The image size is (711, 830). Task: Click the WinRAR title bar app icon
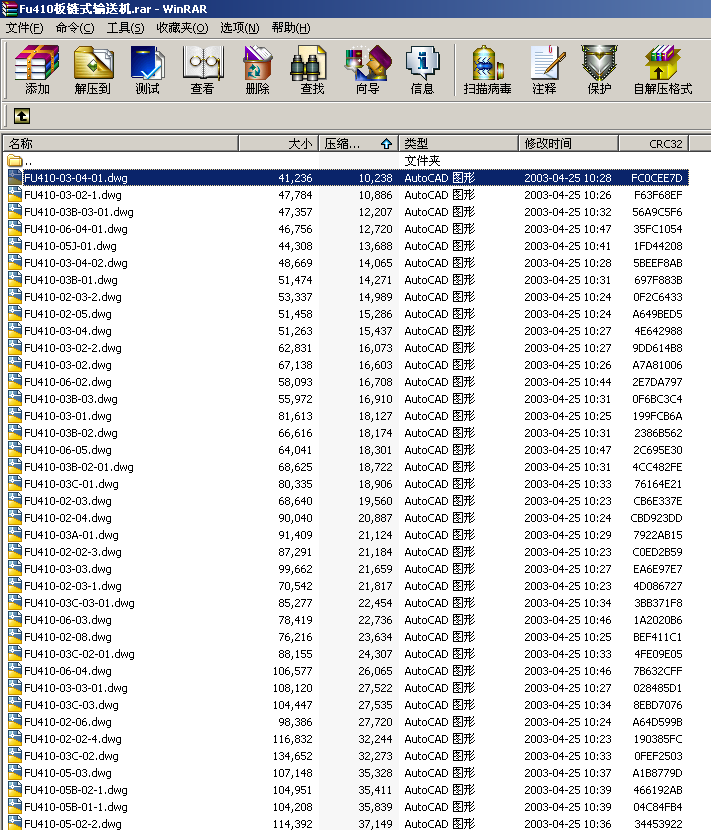pyautogui.click(x=9, y=8)
